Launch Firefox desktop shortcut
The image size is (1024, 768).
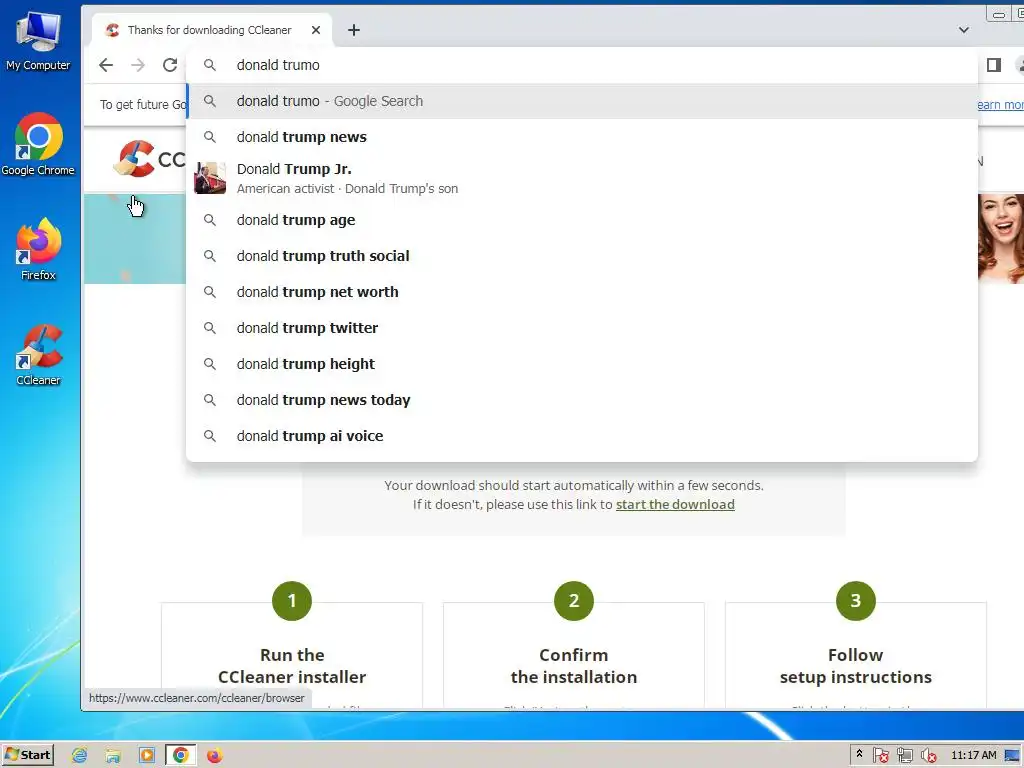click(x=38, y=249)
